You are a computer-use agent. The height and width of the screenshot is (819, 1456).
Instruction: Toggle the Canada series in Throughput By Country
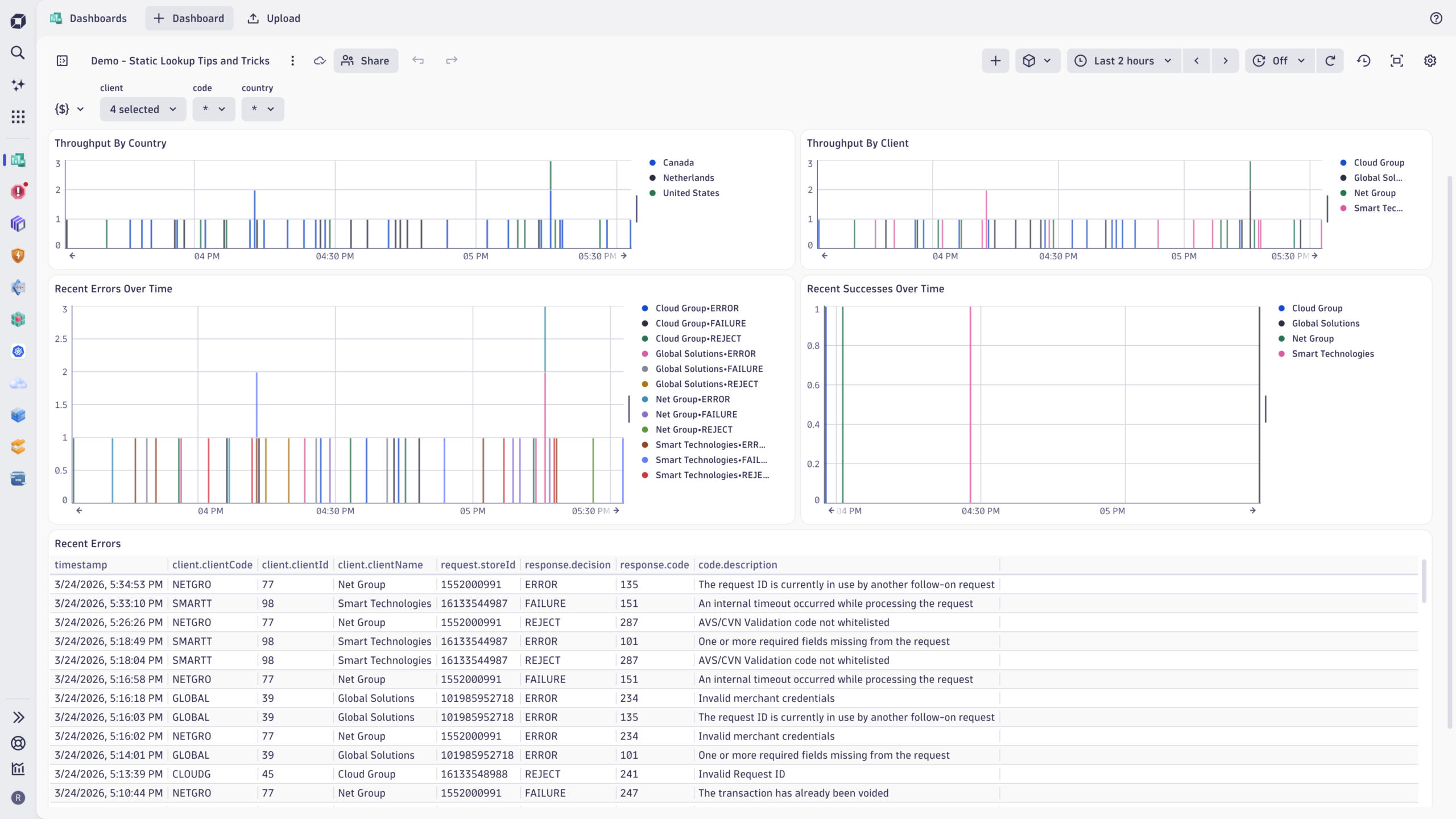pos(678,162)
